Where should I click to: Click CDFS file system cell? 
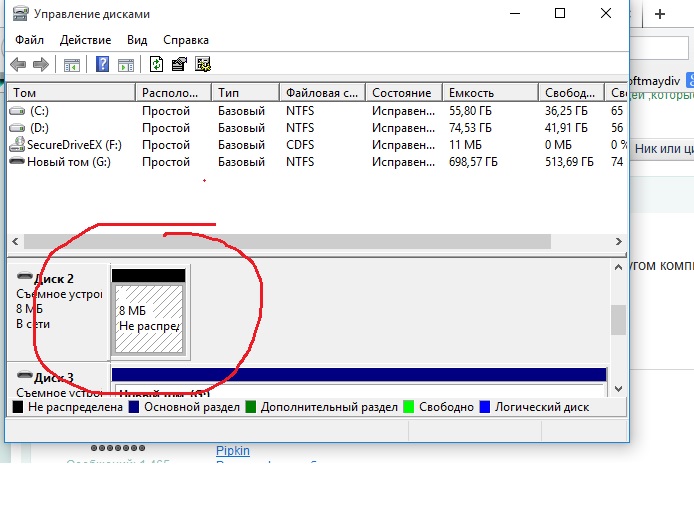[x=300, y=145]
